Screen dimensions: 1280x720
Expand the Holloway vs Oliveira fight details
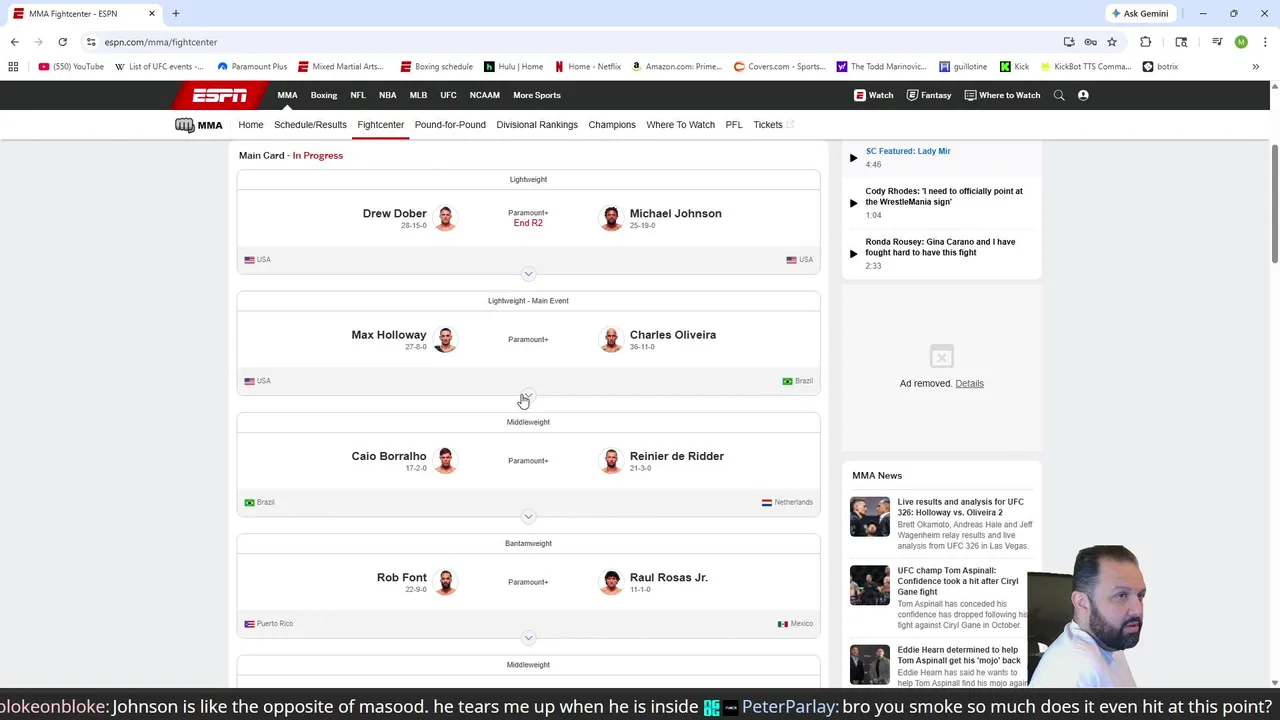(x=528, y=395)
